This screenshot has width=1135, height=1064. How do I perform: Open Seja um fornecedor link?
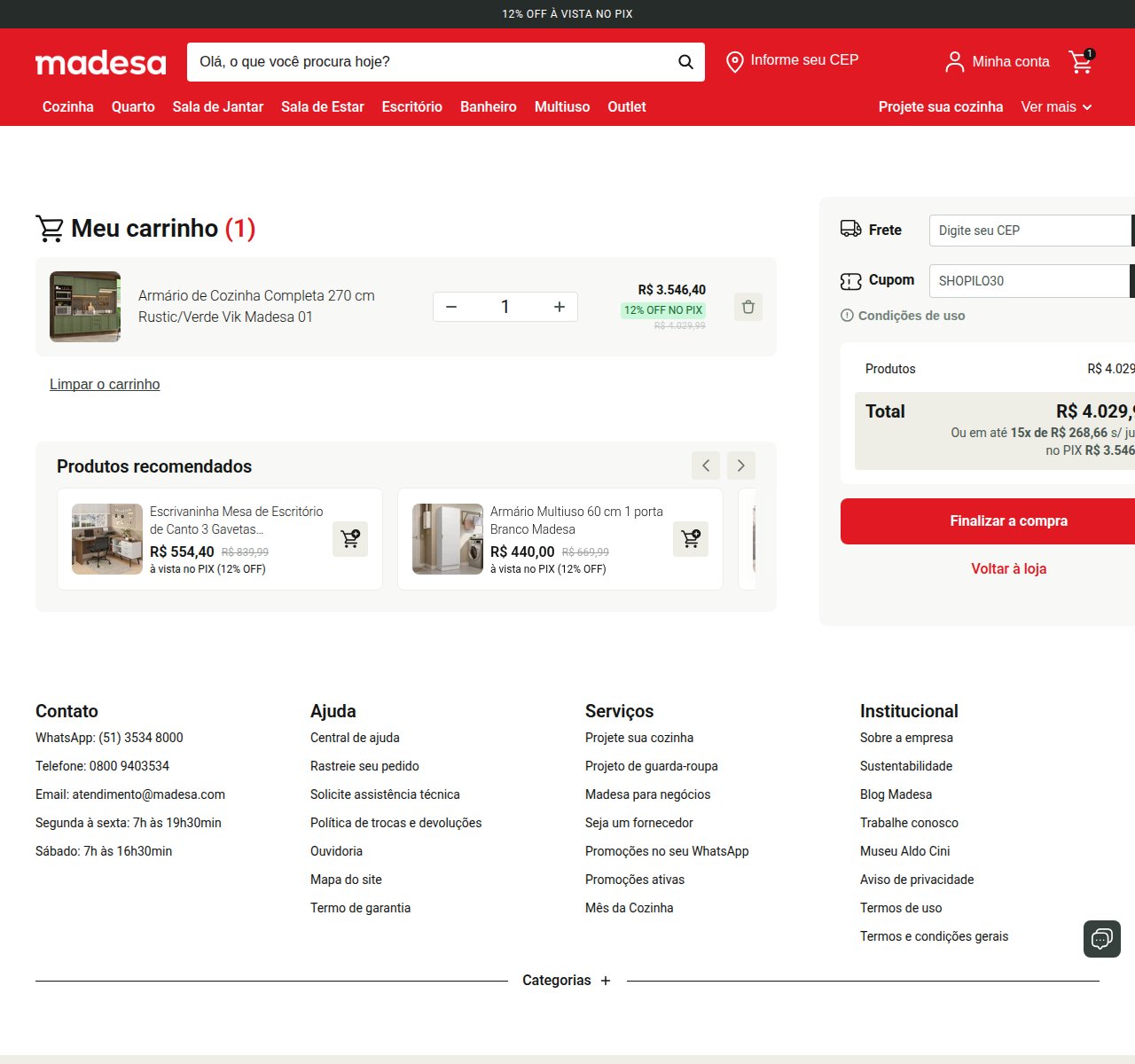[639, 823]
